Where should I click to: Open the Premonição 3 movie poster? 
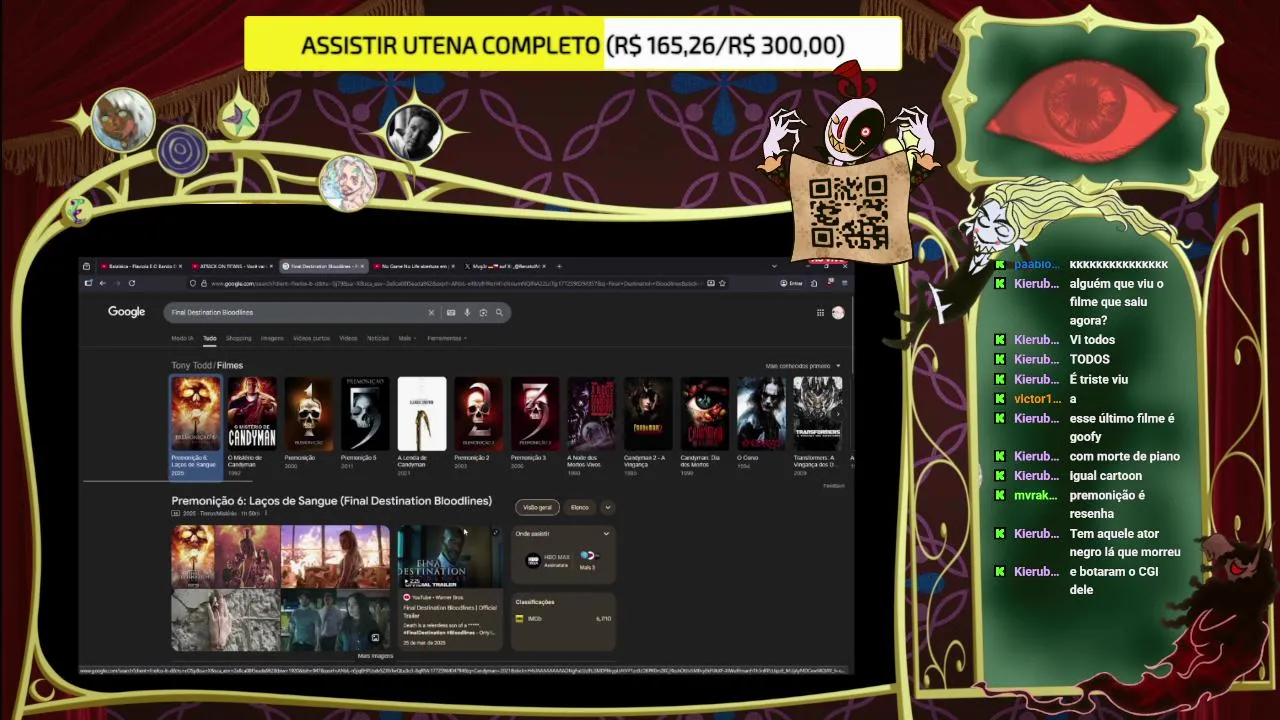click(x=535, y=414)
